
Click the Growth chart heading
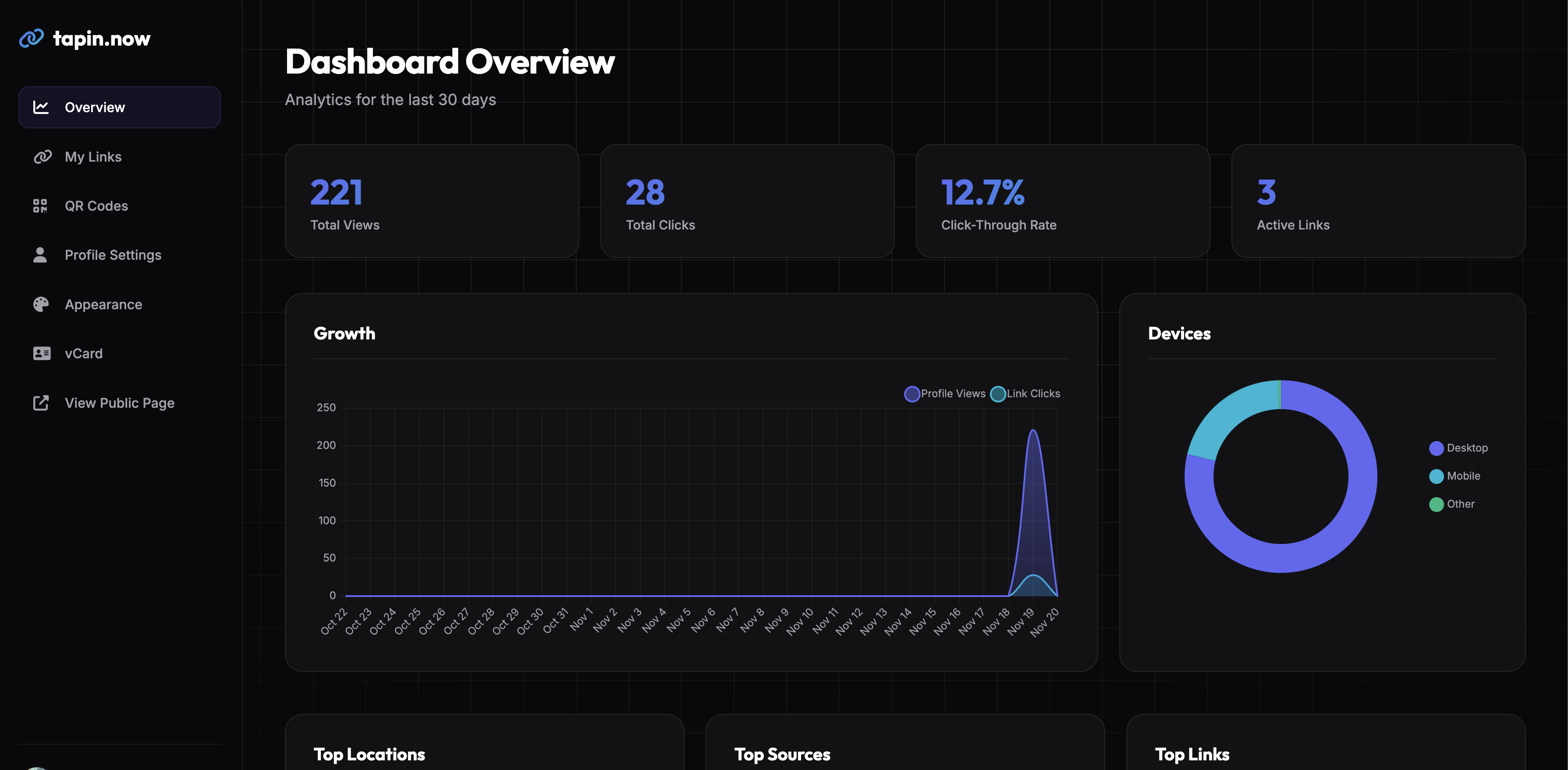pyautogui.click(x=344, y=333)
